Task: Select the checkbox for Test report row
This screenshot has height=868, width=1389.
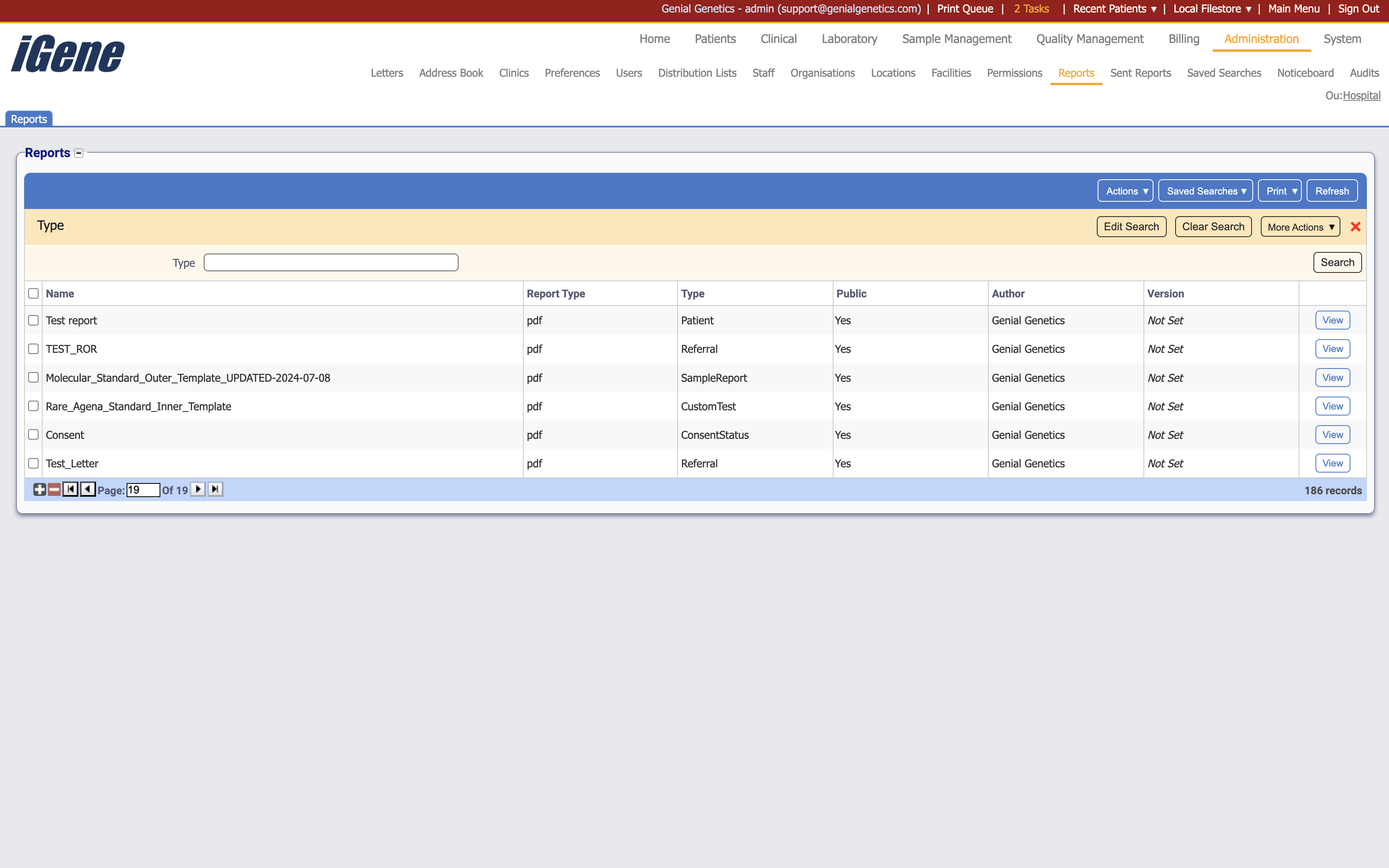Action: pos(33,320)
